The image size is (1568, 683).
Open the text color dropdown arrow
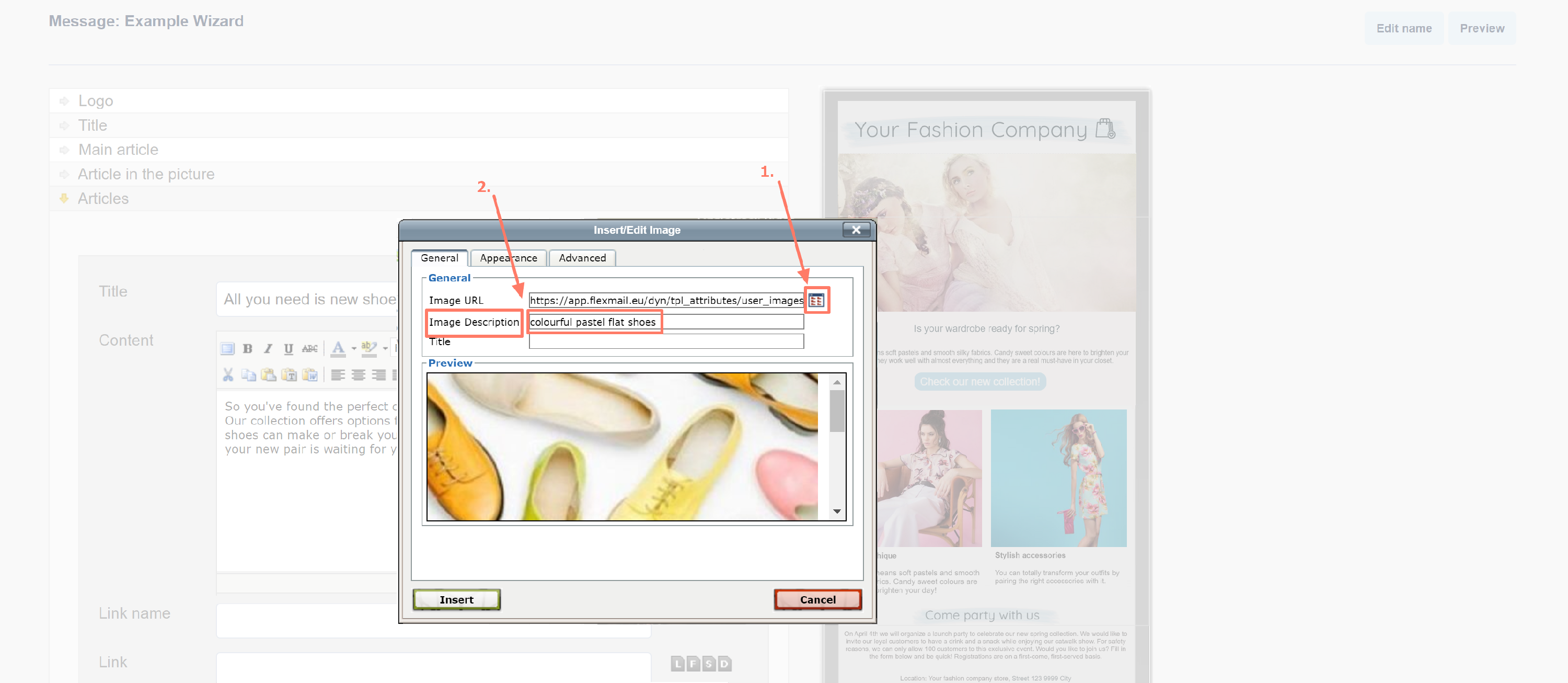(354, 349)
